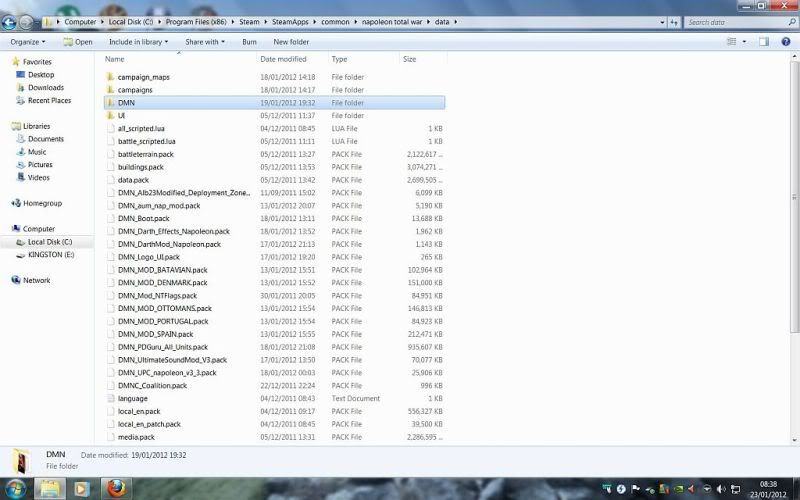Click the Burn toolbar button
The height and width of the screenshot is (500, 800).
tap(249, 42)
